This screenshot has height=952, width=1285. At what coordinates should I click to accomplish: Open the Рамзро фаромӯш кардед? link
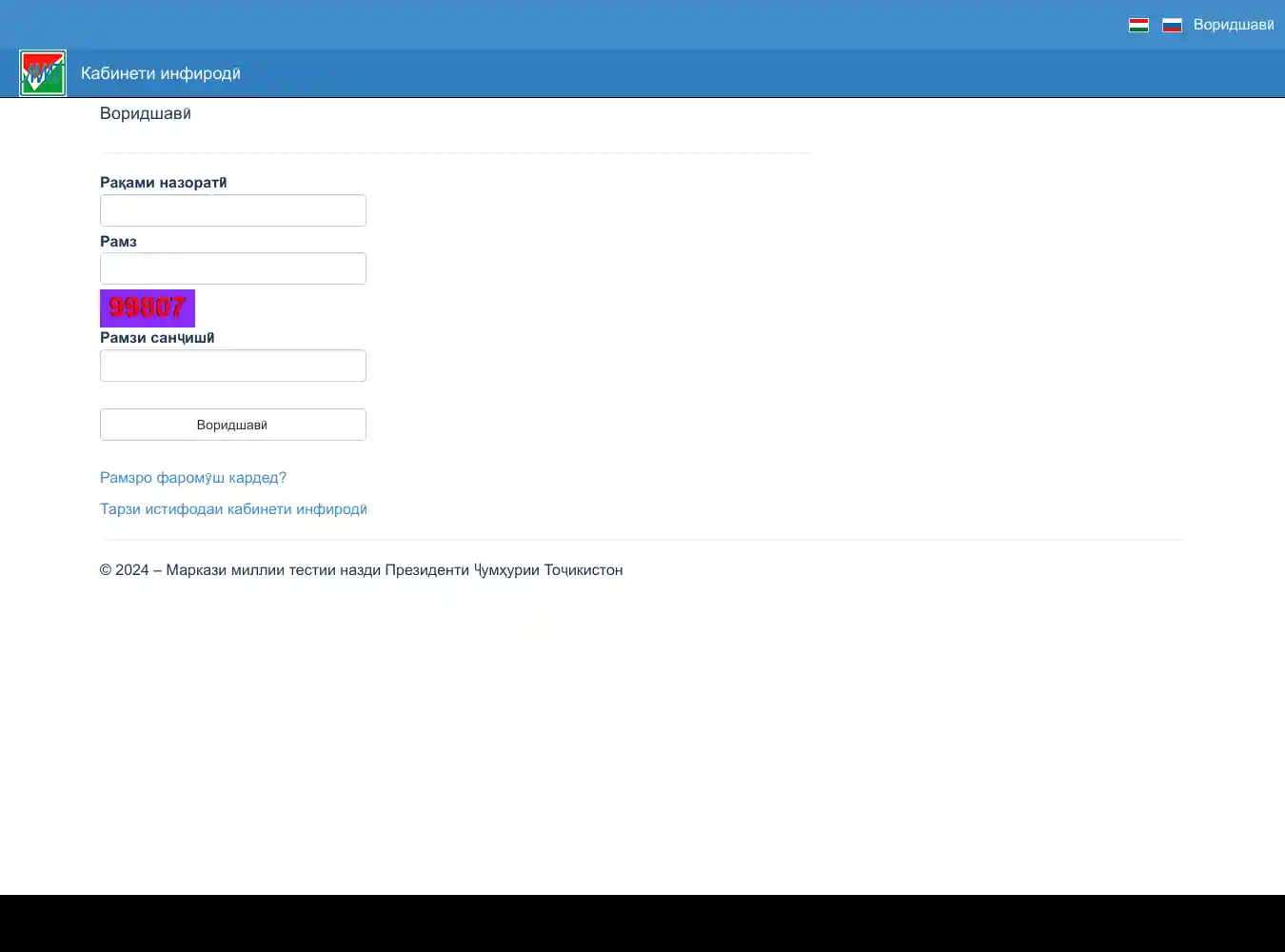193,478
